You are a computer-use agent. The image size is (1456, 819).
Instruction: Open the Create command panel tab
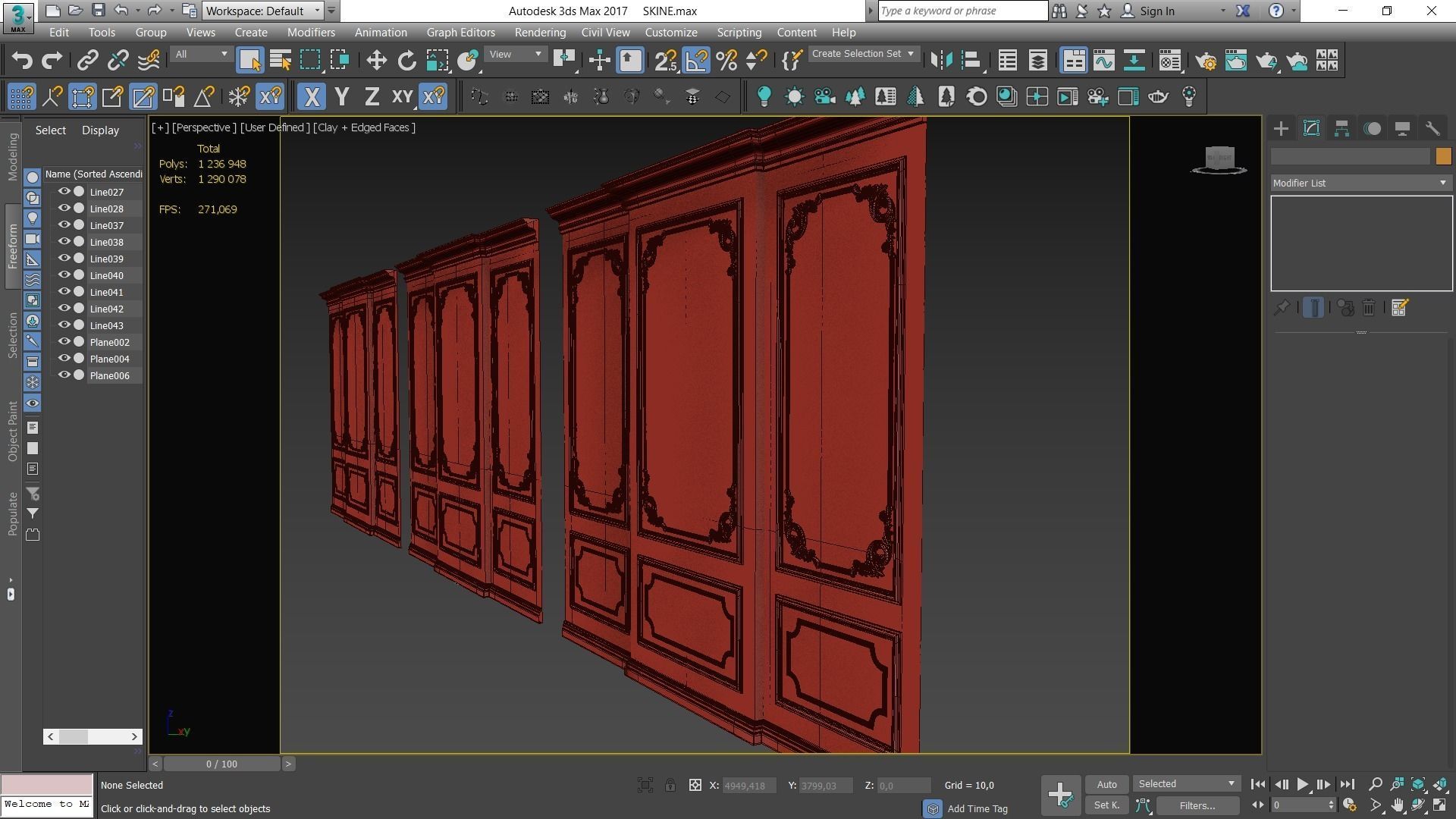pos(1281,128)
